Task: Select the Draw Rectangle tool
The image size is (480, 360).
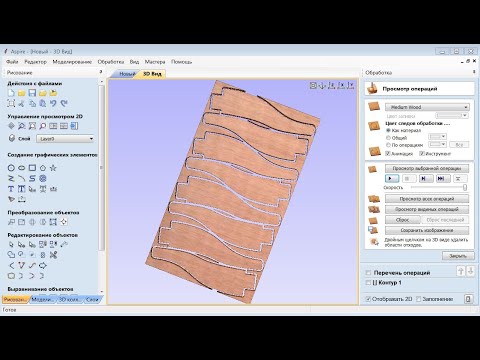Action: [x=32, y=168]
